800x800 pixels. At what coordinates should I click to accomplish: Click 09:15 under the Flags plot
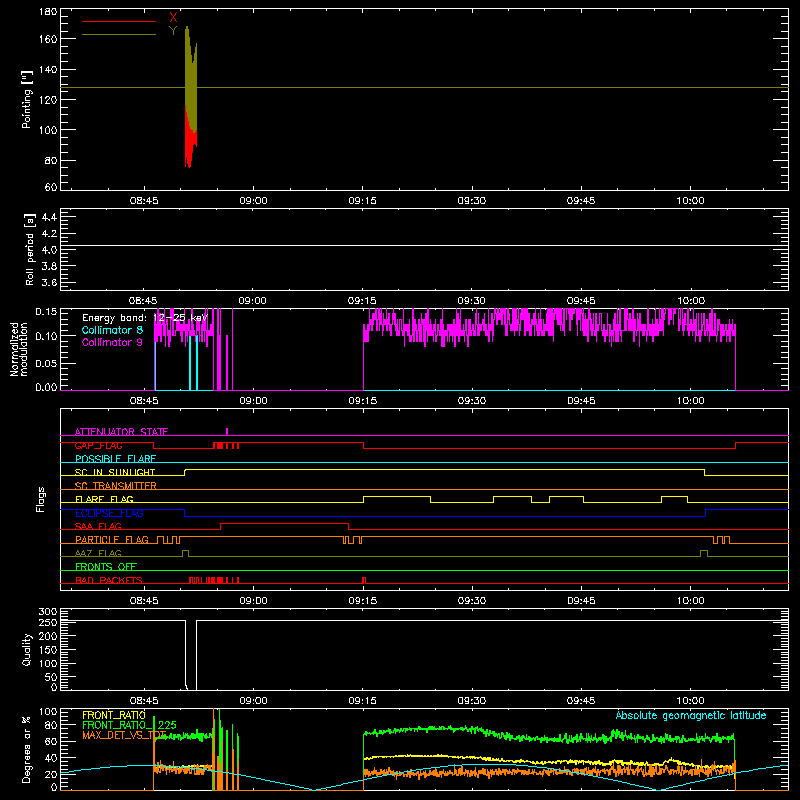362,601
